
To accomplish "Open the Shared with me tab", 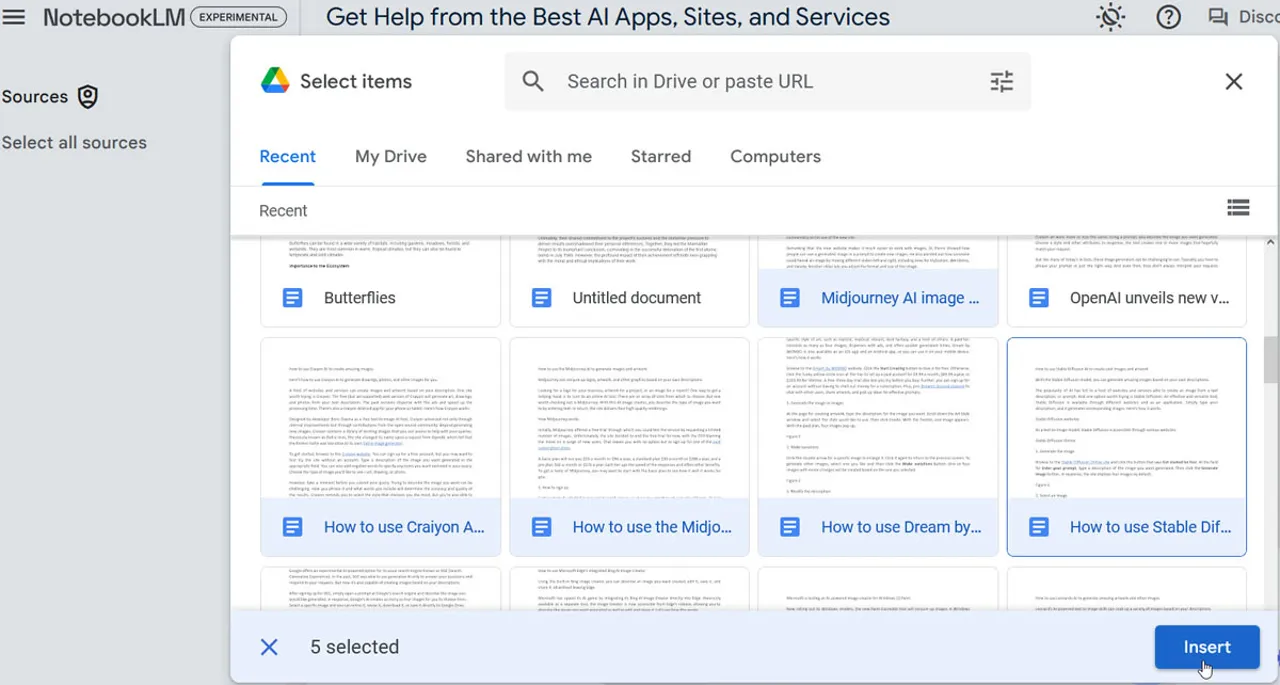I will pyautogui.click(x=528, y=156).
